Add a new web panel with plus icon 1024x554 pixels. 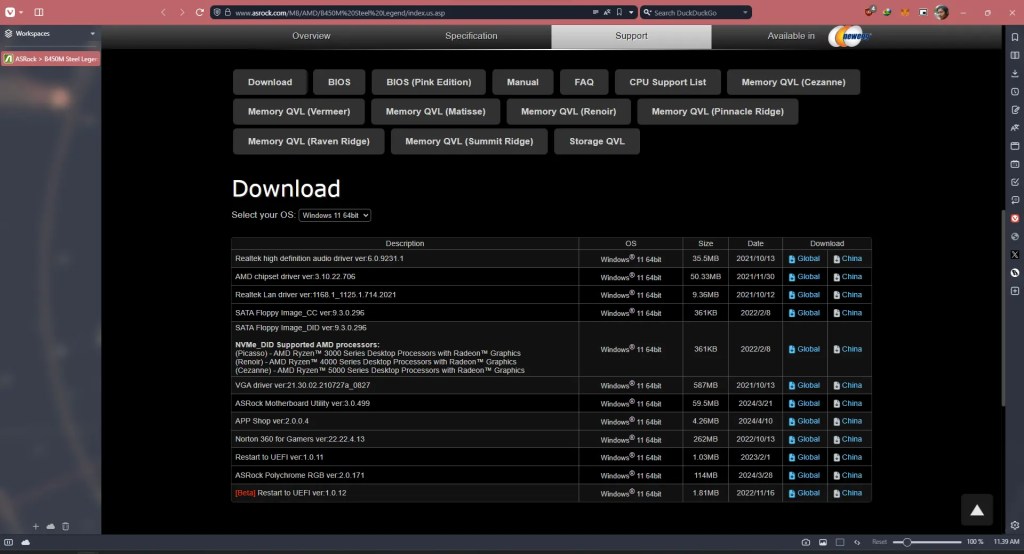point(1014,291)
